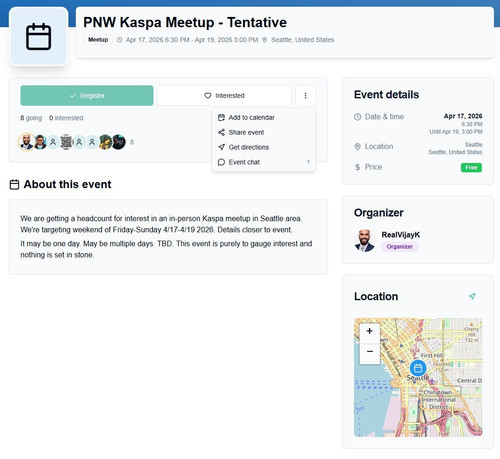Open the RealVijayK organizer profile name
Viewport: 500px width, 459px height.
(x=401, y=235)
